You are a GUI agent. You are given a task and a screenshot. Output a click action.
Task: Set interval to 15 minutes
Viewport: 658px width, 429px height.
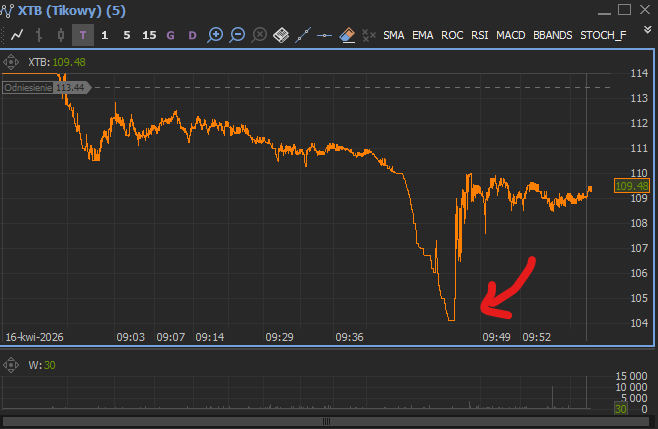[149, 35]
